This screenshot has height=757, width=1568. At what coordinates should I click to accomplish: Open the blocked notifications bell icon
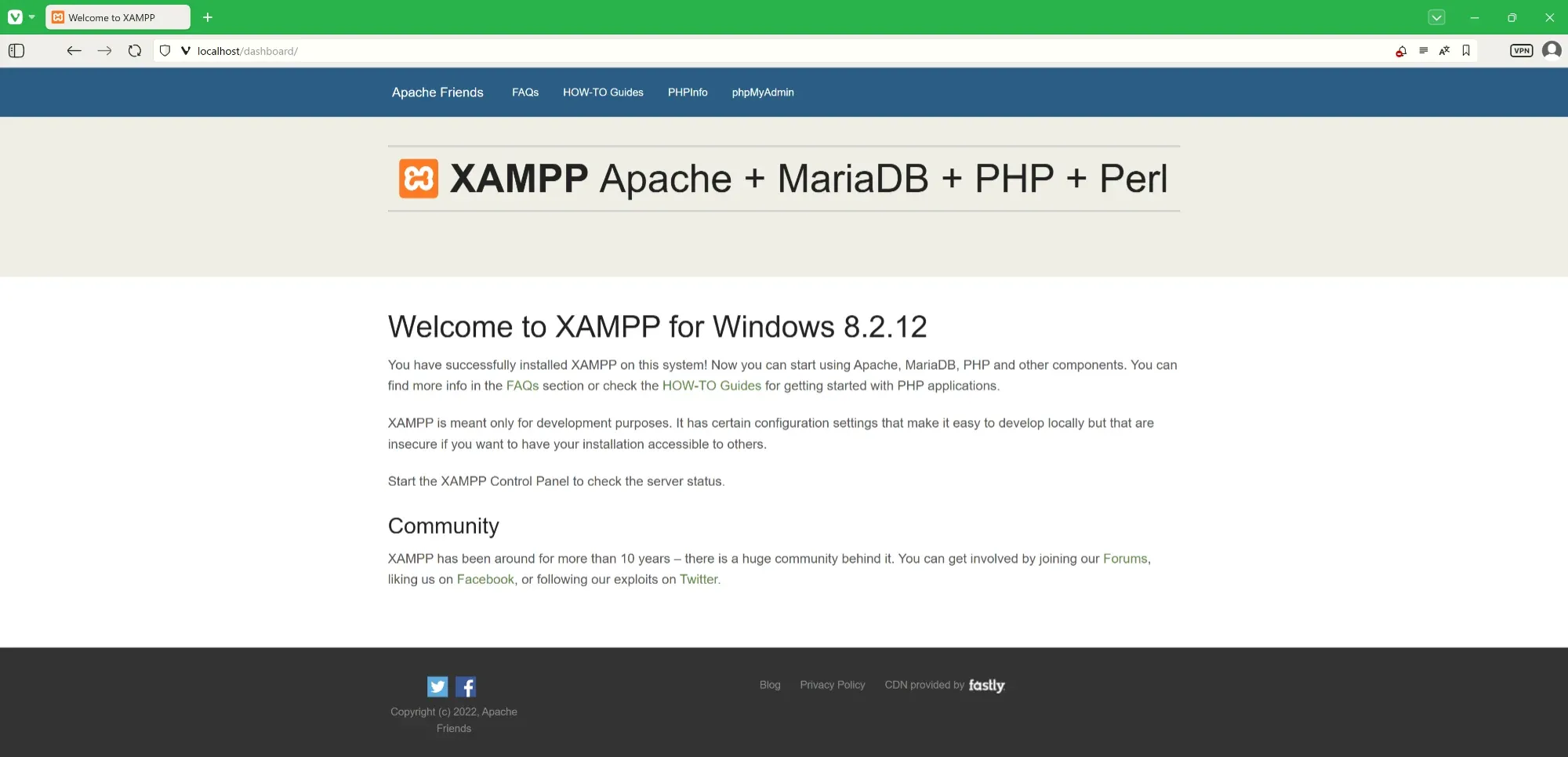(1401, 51)
